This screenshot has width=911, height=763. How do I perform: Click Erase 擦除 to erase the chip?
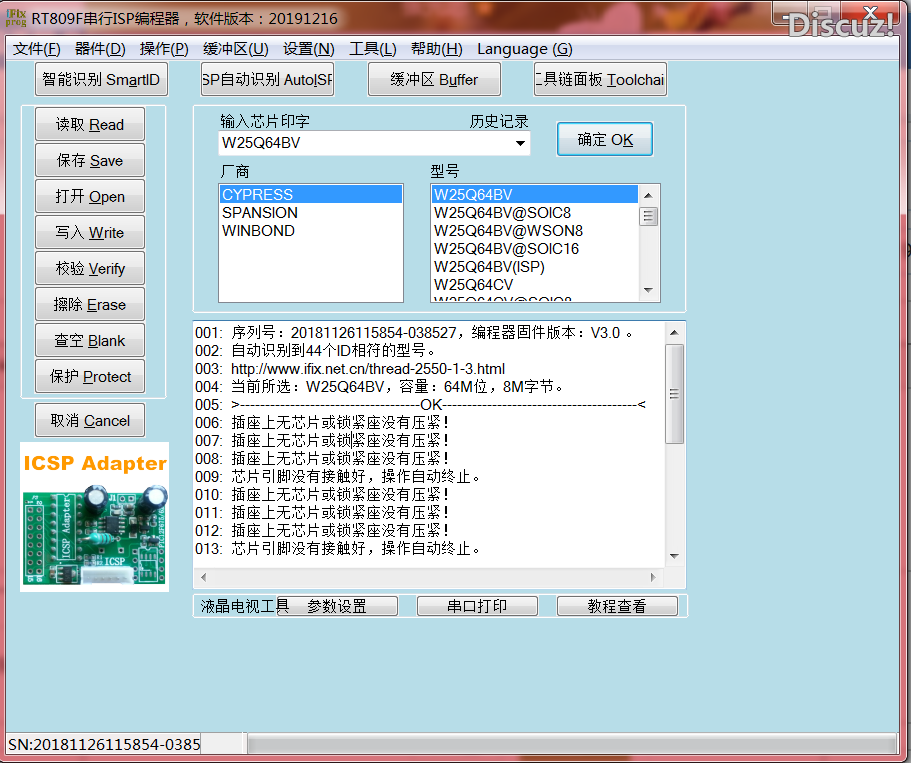coord(89,304)
